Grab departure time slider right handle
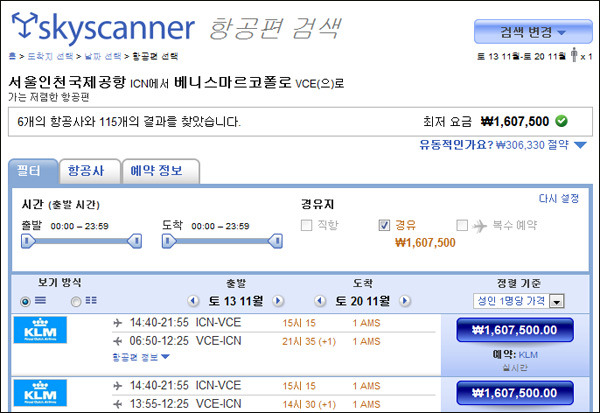600x413 pixels. (135, 241)
